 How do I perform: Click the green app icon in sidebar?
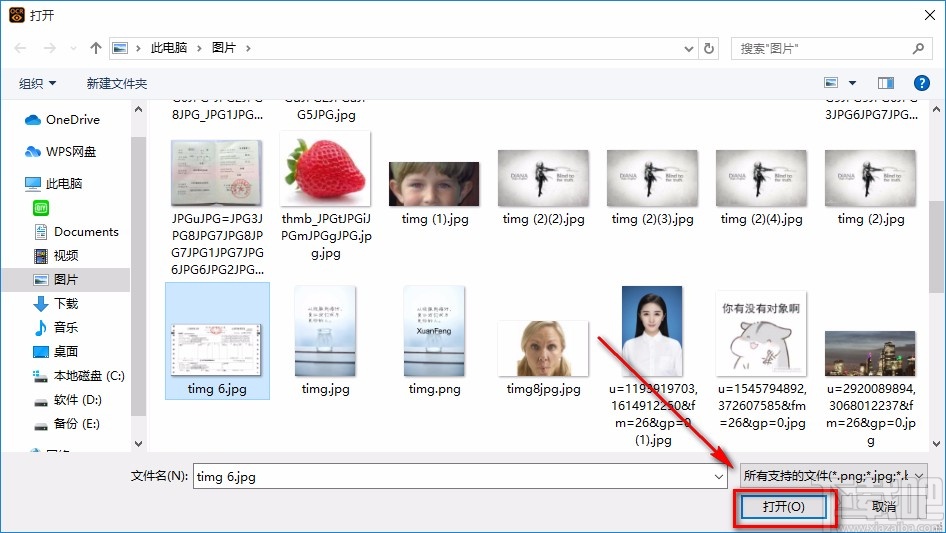[x=40, y=208]
